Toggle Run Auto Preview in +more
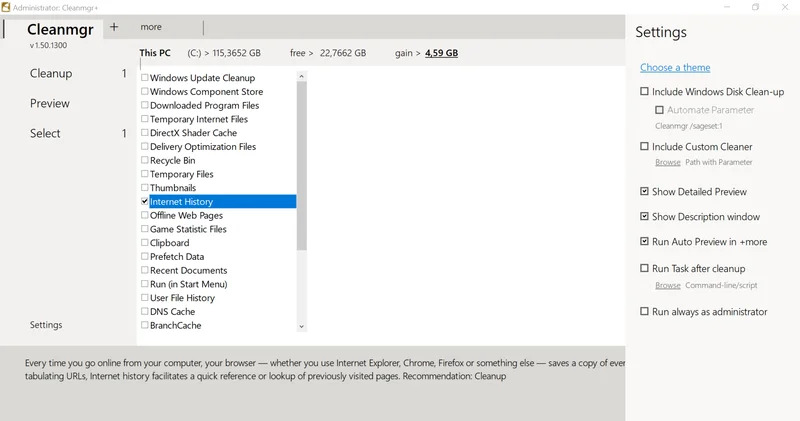800x421 pixels. click(644, 241)
